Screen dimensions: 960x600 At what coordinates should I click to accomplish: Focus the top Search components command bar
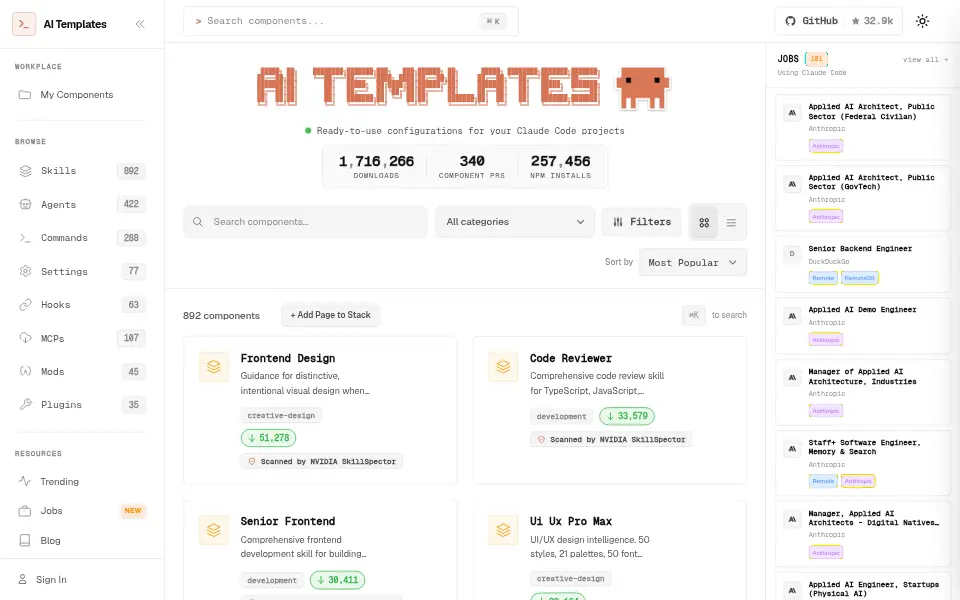click(x=351, y=21)
